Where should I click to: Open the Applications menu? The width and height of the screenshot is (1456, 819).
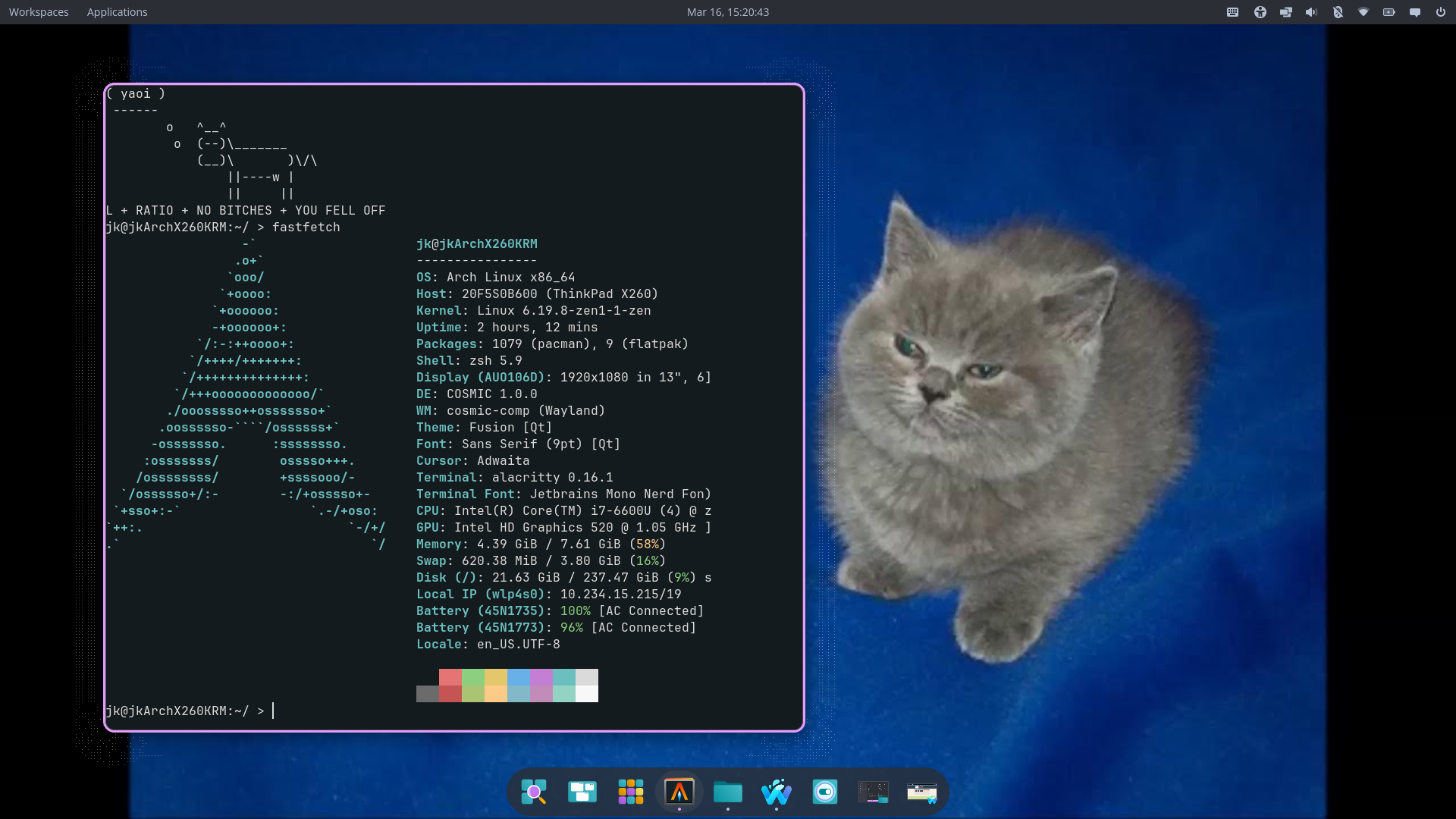pyautogui.click(x=117, y=12)
